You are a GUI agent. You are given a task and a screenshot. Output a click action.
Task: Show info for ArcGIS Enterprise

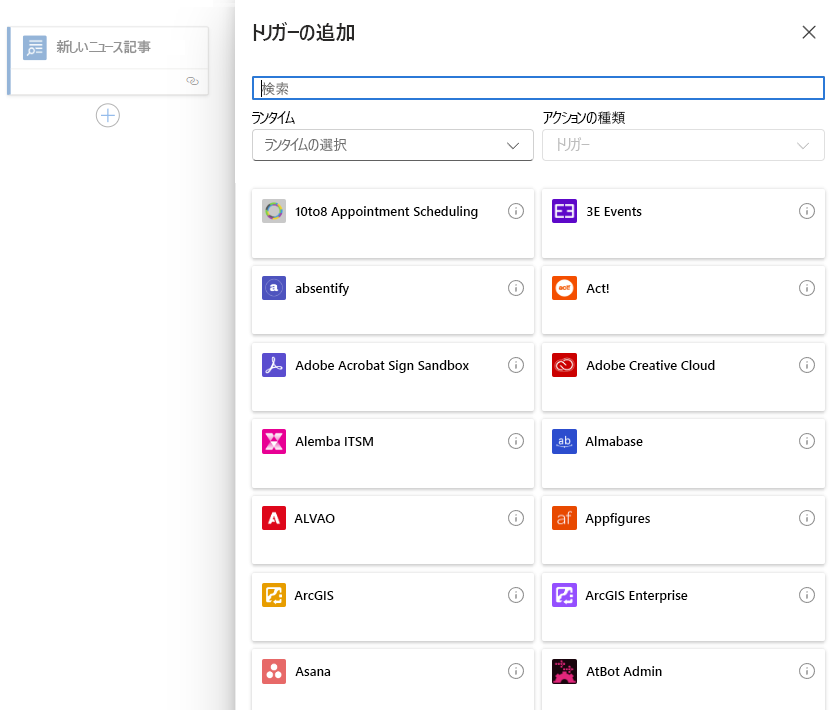807,595
